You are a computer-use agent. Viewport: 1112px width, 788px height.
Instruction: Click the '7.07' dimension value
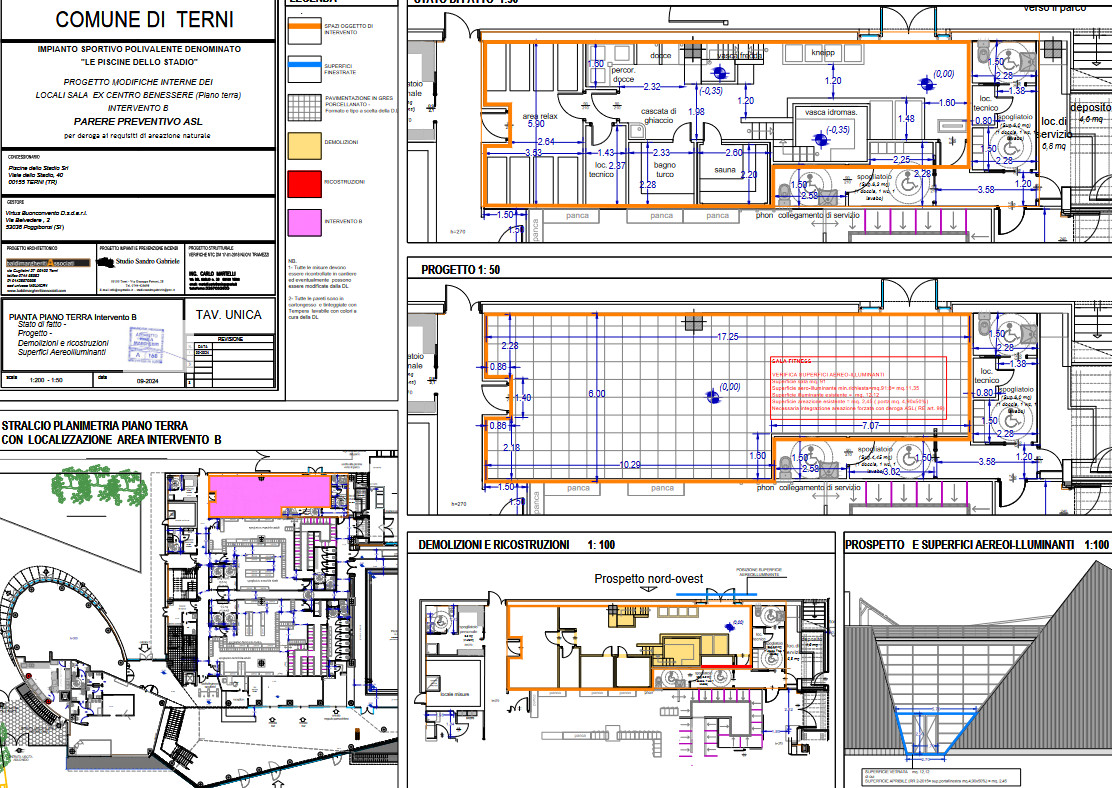tap(871, 426)
